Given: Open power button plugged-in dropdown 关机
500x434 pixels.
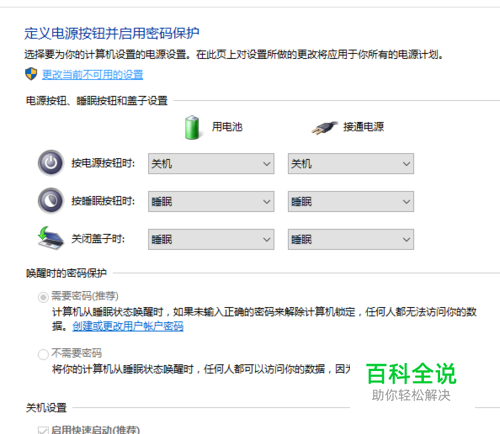Looking at the screenshot, I should [351, 164].
